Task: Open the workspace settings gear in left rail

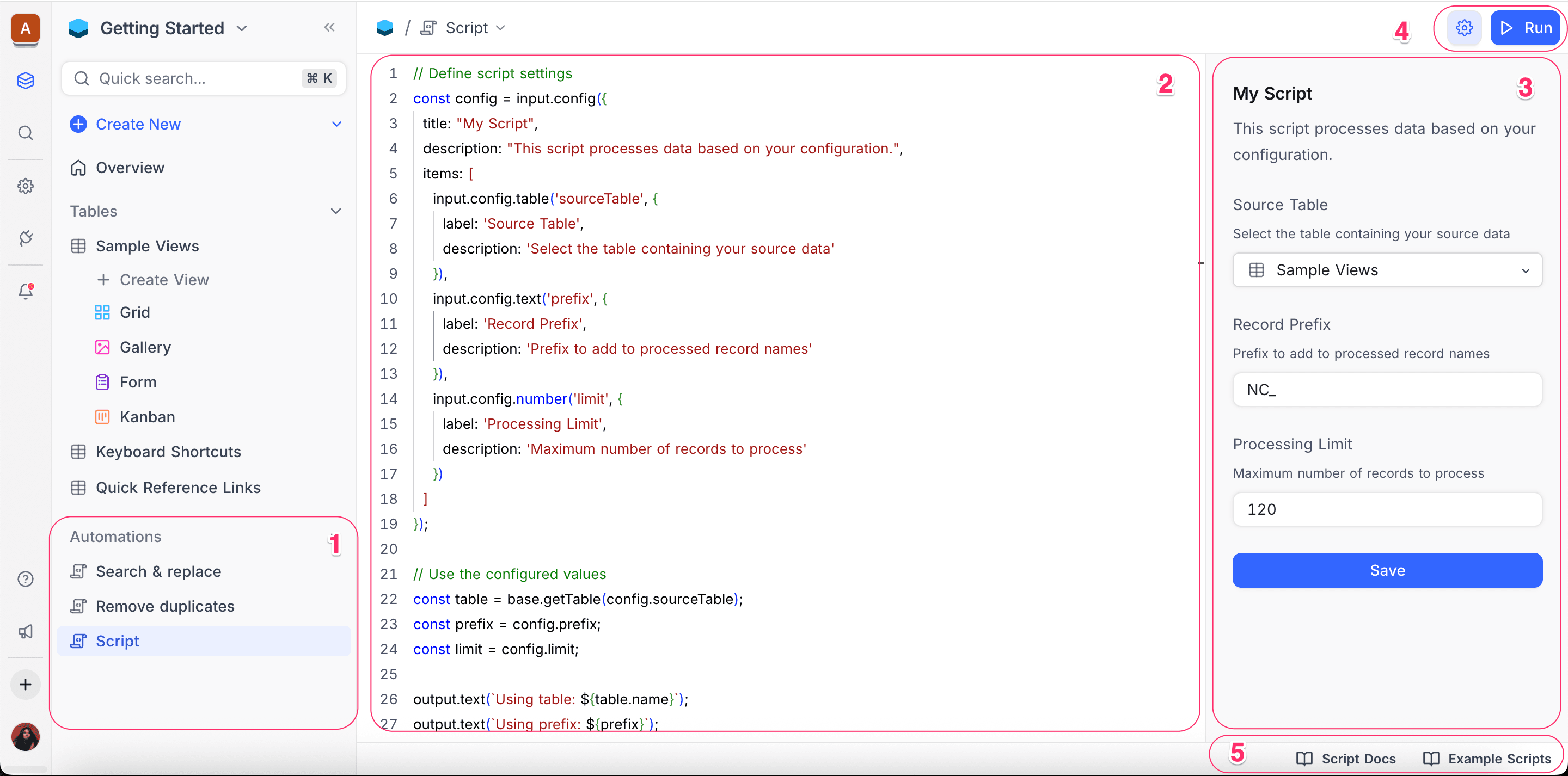Action: coord(26,186)
